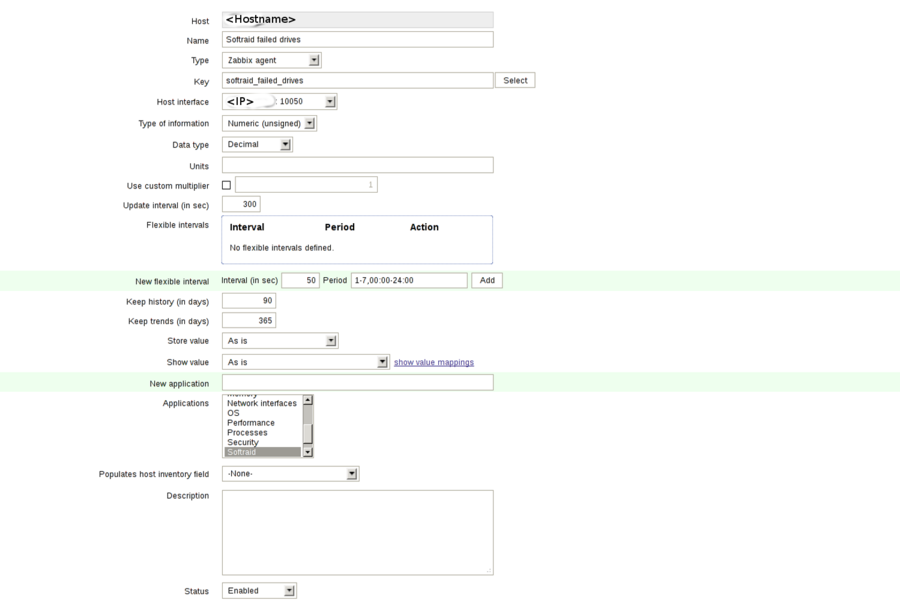Click Add button for new flexible interval
Screen dimensions: 900x600
[x=487, y=280]
